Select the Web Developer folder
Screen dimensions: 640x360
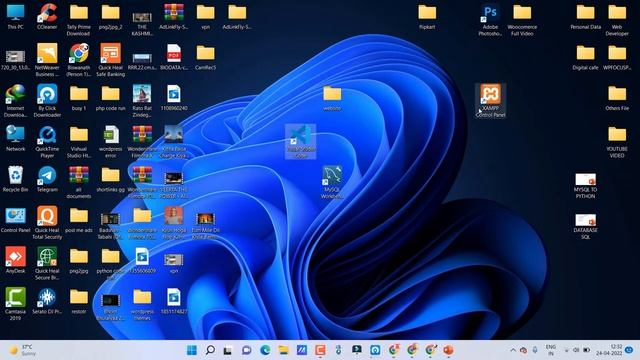coord(617,20)
